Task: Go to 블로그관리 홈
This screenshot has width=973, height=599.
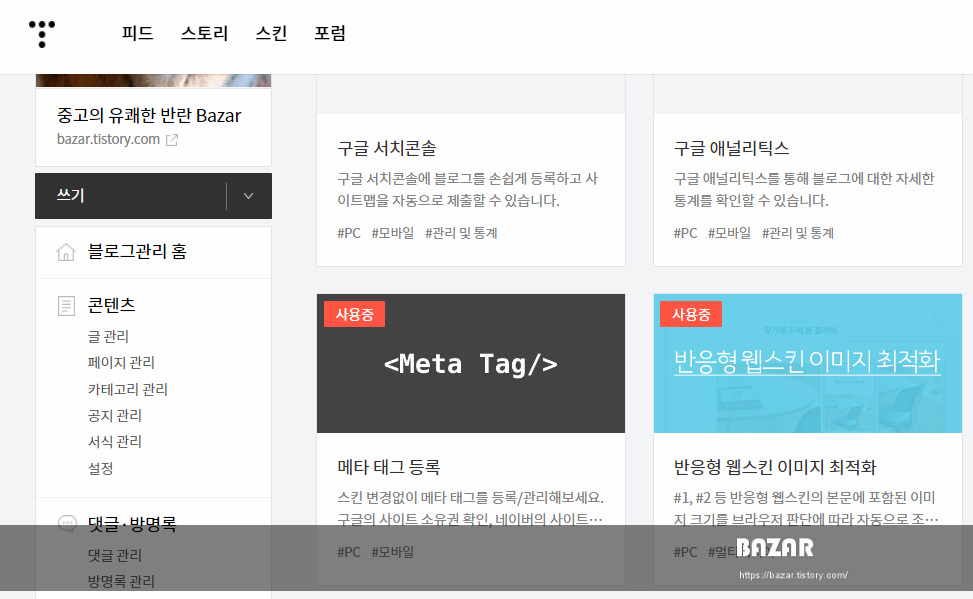Action: 137,251
